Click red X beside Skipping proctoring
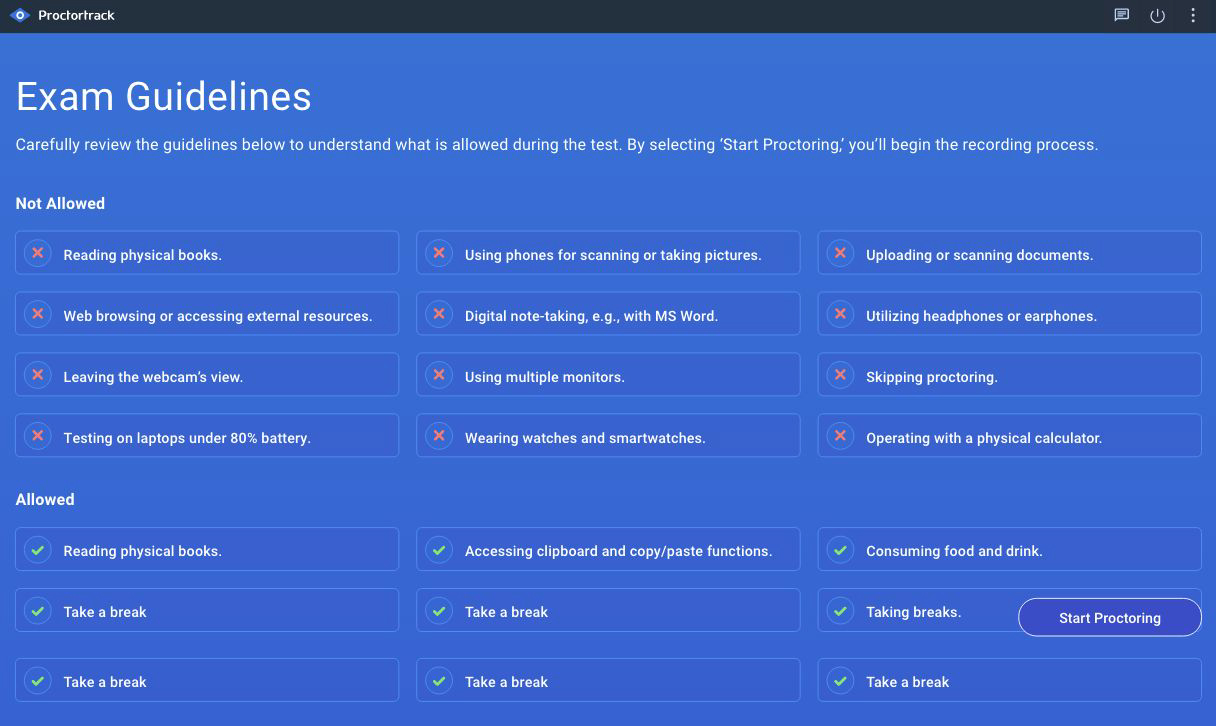This screenshot has width=1216, height=726. 840,375
